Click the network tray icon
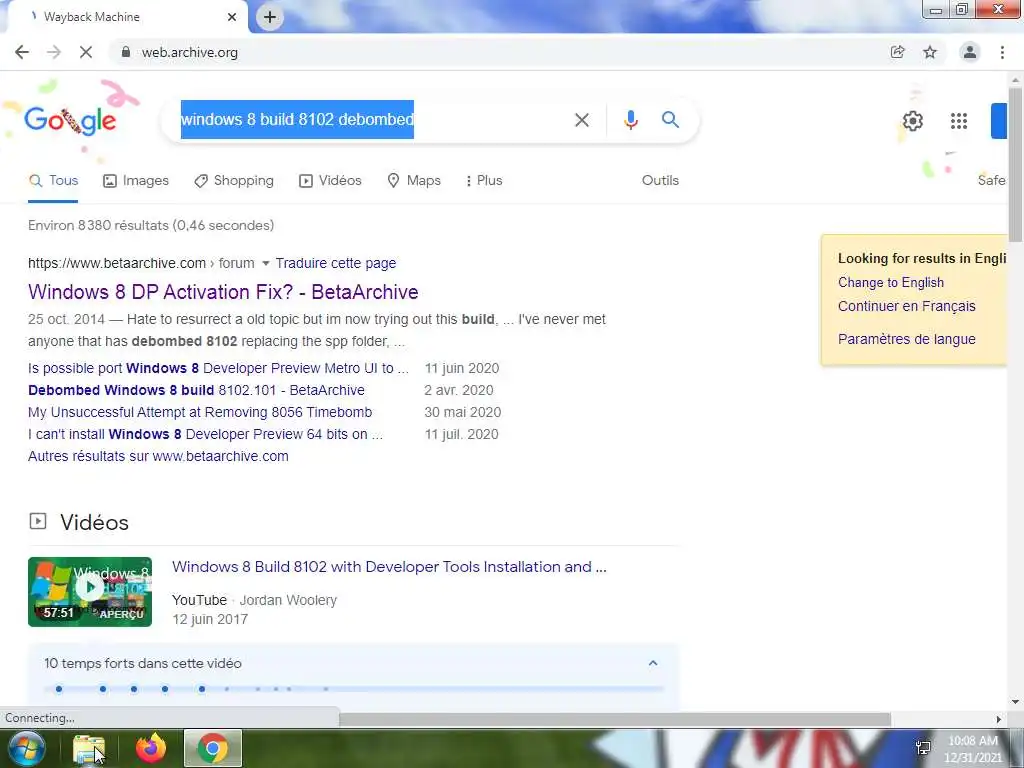This screenshot has width=1024, height=768. 923,748
